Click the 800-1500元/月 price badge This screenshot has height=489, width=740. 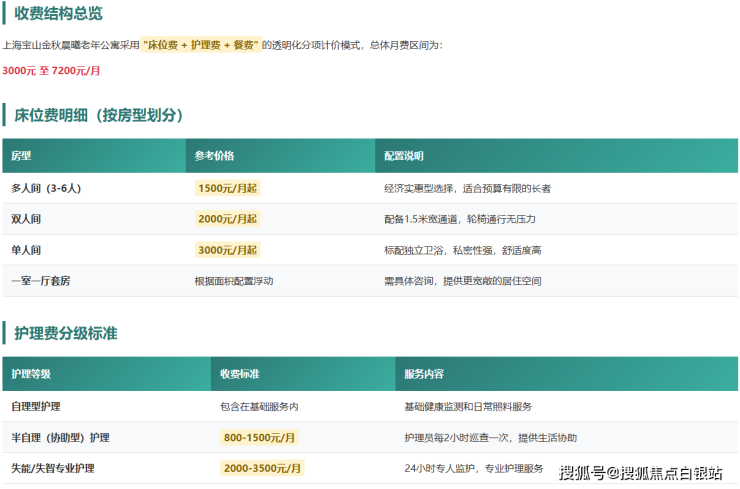(259, 437)
